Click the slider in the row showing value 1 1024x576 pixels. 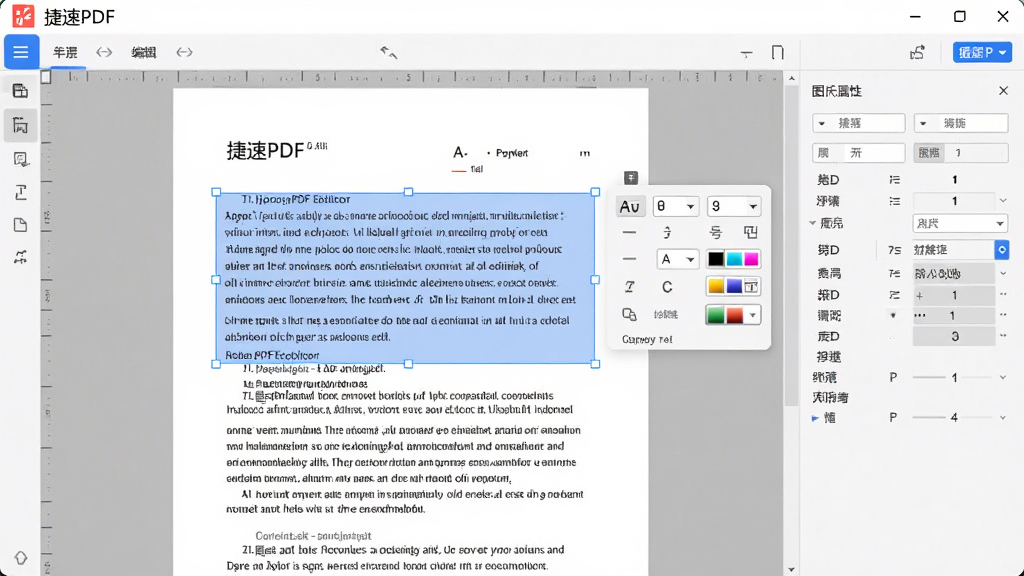click(929, 377)
